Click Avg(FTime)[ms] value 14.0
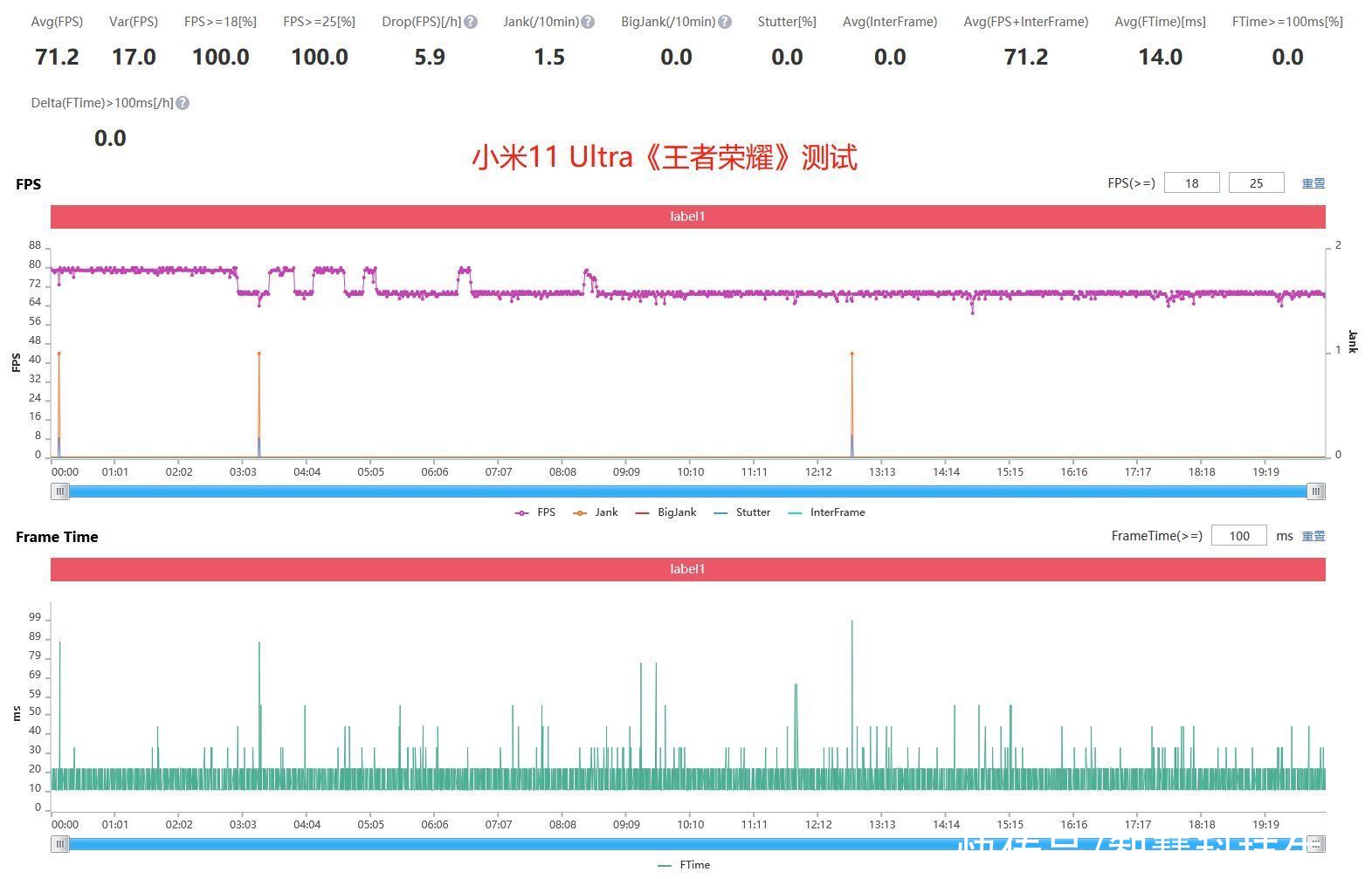The width and height of the screenshot is (1372, 879). tap(1160, 58)
